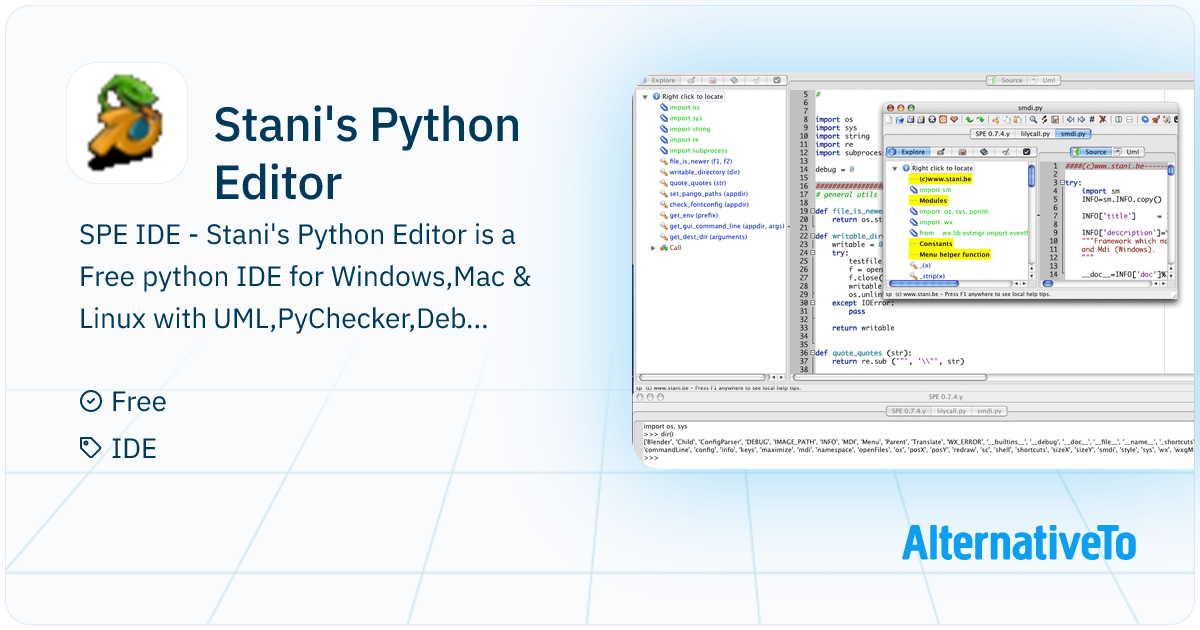The height and width of the screenshot is (630, 1200).
Task: Click the indent-left arrow icon in toolbar
Action: (1070, 119)
